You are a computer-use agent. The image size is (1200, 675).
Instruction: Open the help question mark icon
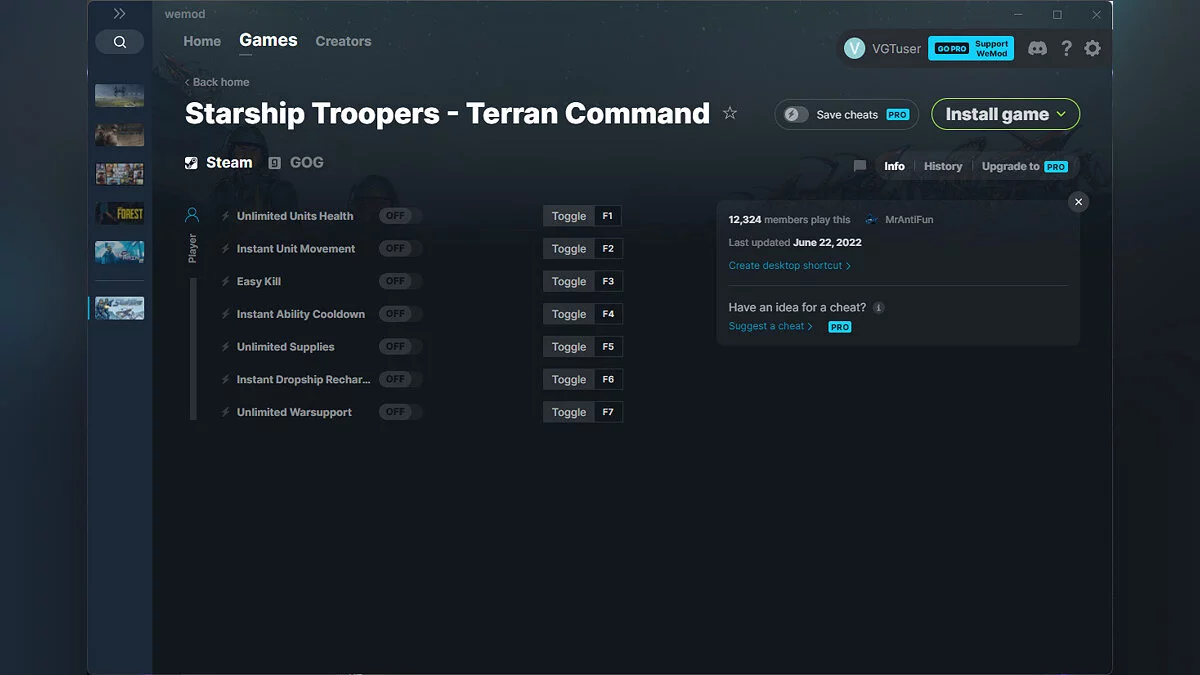(x=1066, y=48)
